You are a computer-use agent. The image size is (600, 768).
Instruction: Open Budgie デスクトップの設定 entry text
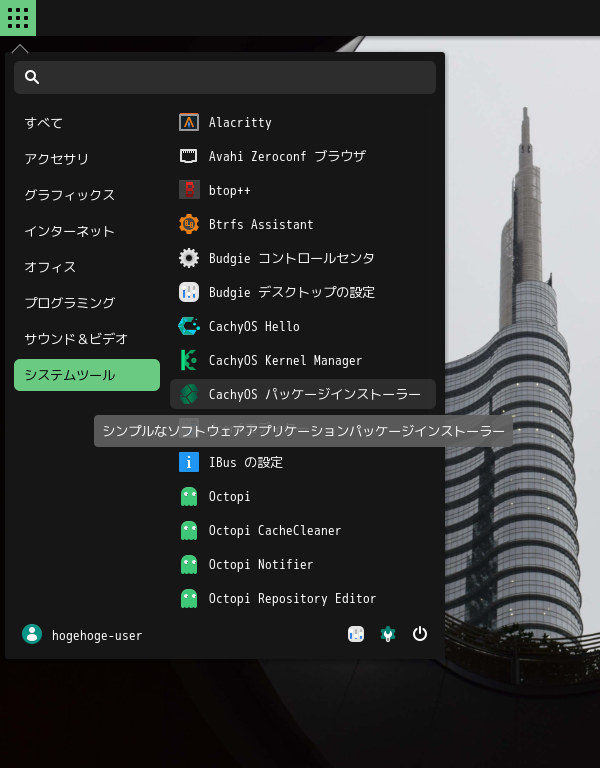click(292, 292)
